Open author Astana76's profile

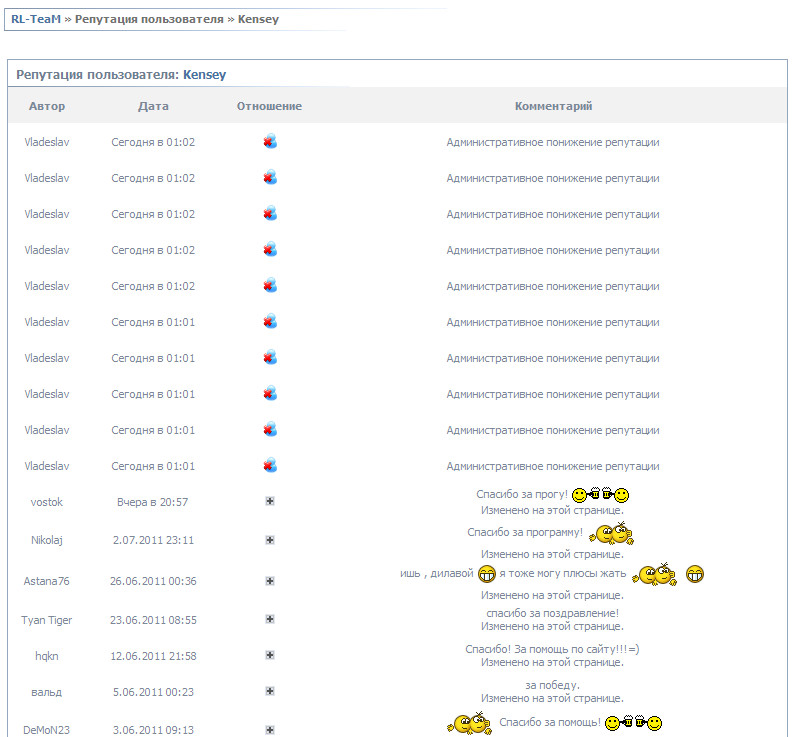(47, 581)
